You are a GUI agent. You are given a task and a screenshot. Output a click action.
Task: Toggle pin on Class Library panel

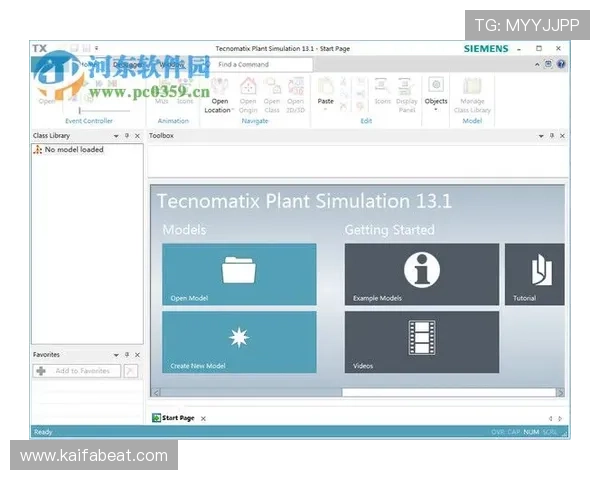pyautogui.click(x=127, y=135)
